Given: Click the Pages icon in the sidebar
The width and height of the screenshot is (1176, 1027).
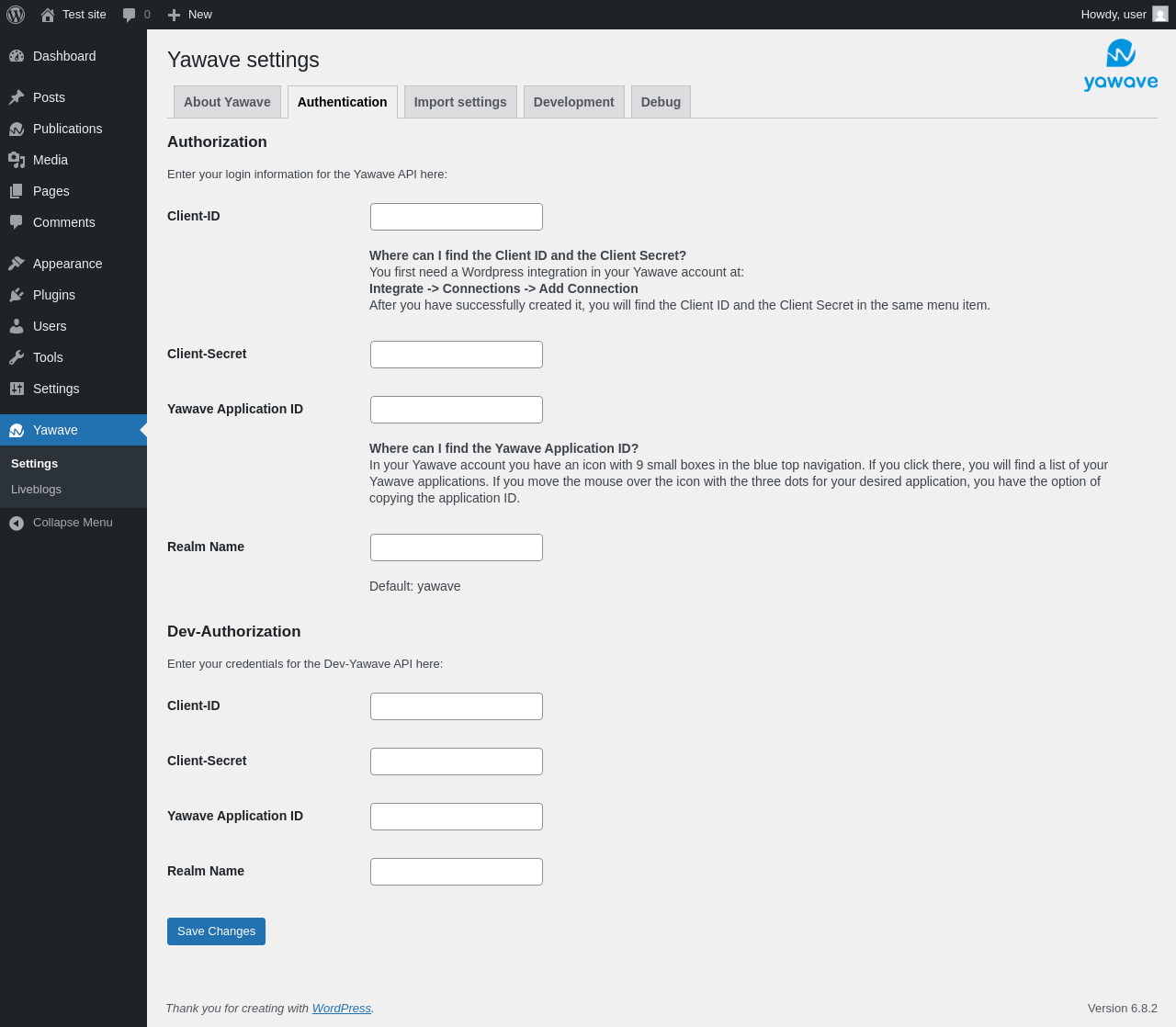Looking at the screenshot, I should (x=17, y=191).
